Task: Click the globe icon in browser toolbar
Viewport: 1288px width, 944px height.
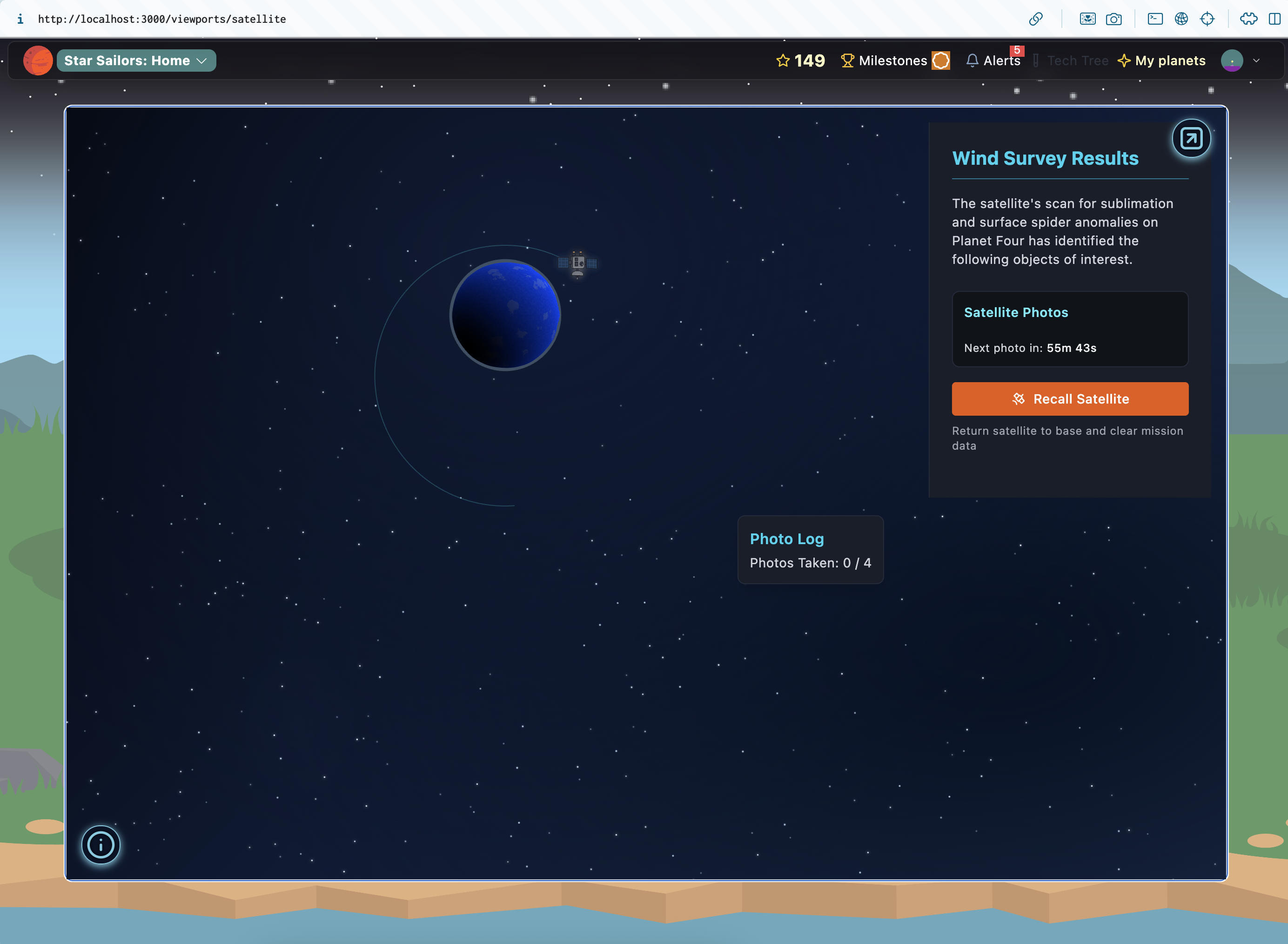Action: pos(1181,19)
